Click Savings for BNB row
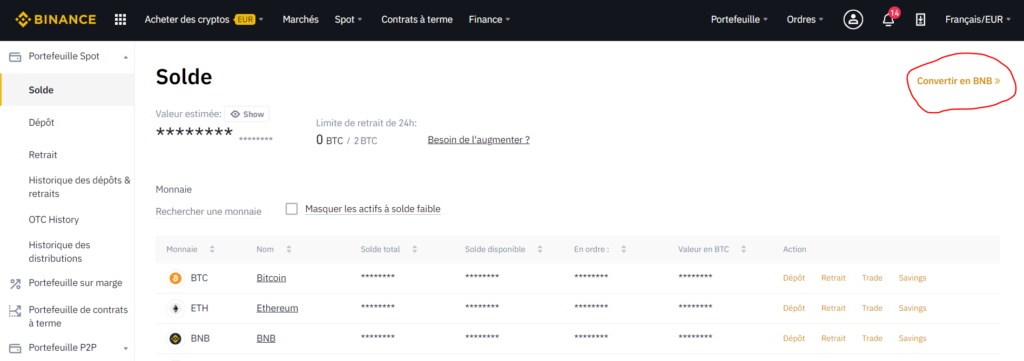The width and height of the screenshot is (1024, 361). pyautogui.click(x=912, y=339)
